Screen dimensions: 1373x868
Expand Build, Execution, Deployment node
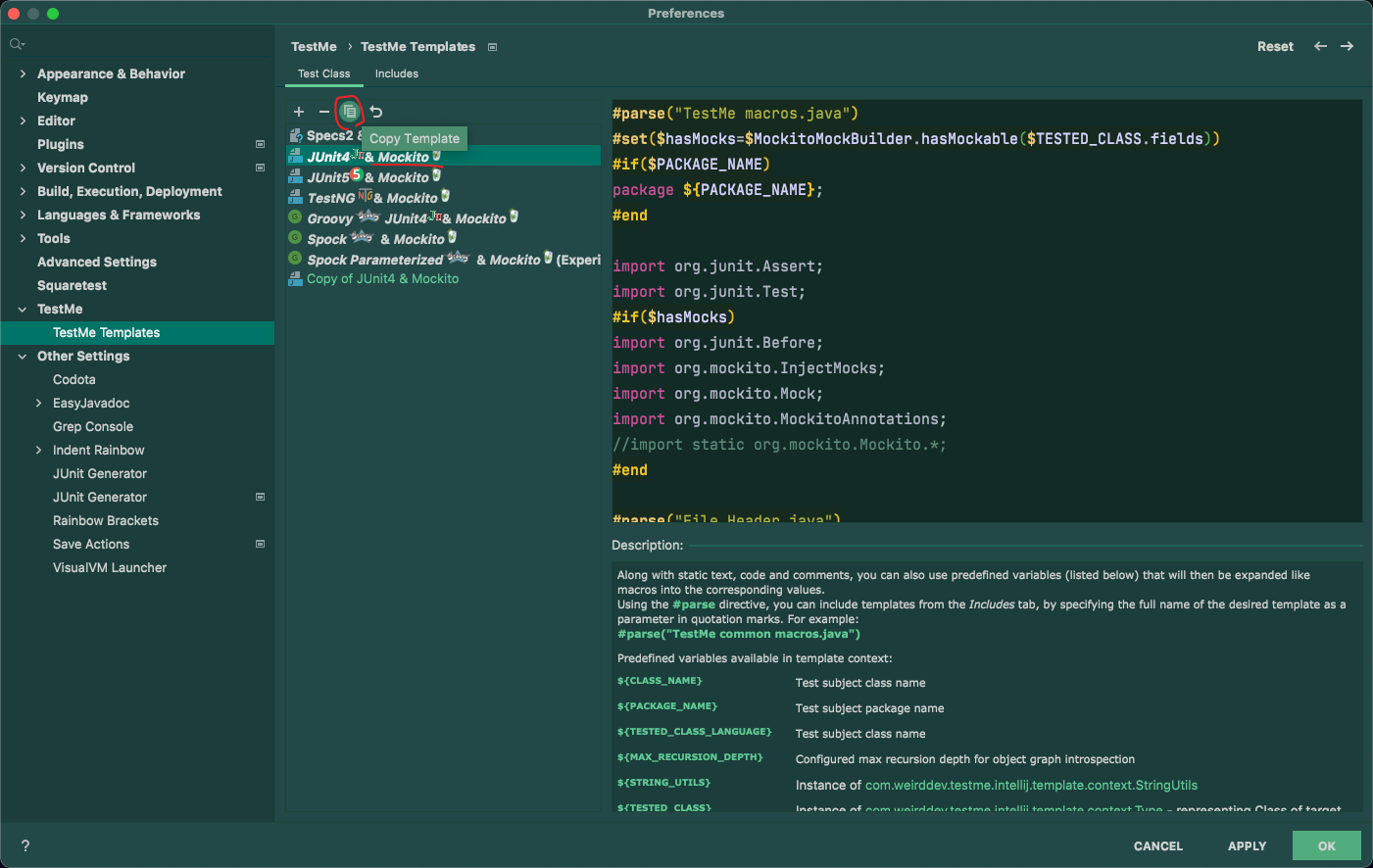(x=23, y=191)
